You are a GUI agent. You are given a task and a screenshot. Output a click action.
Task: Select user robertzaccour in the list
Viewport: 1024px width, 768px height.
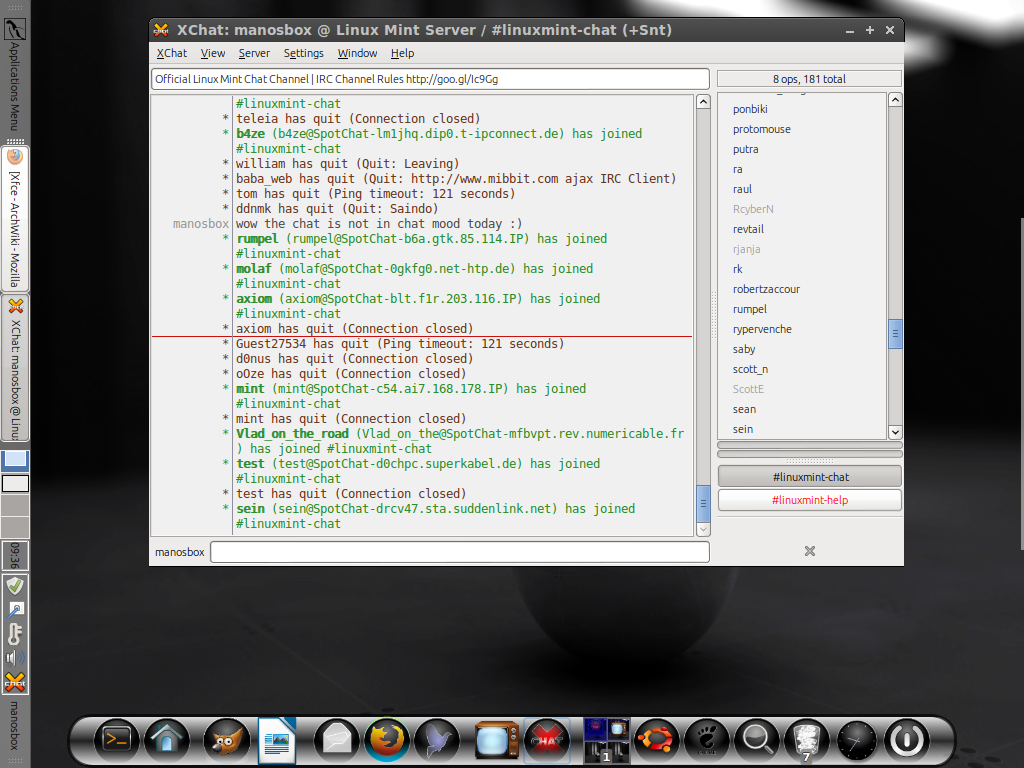point(802,289)
